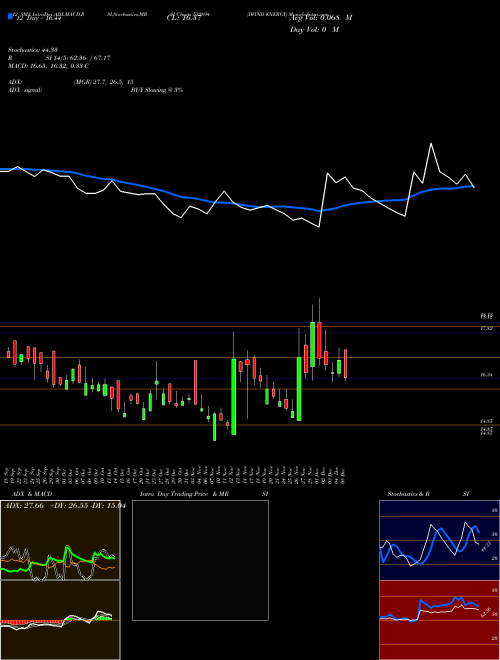Open the blue Stochastics chart panel

click(x=439, y=540)
